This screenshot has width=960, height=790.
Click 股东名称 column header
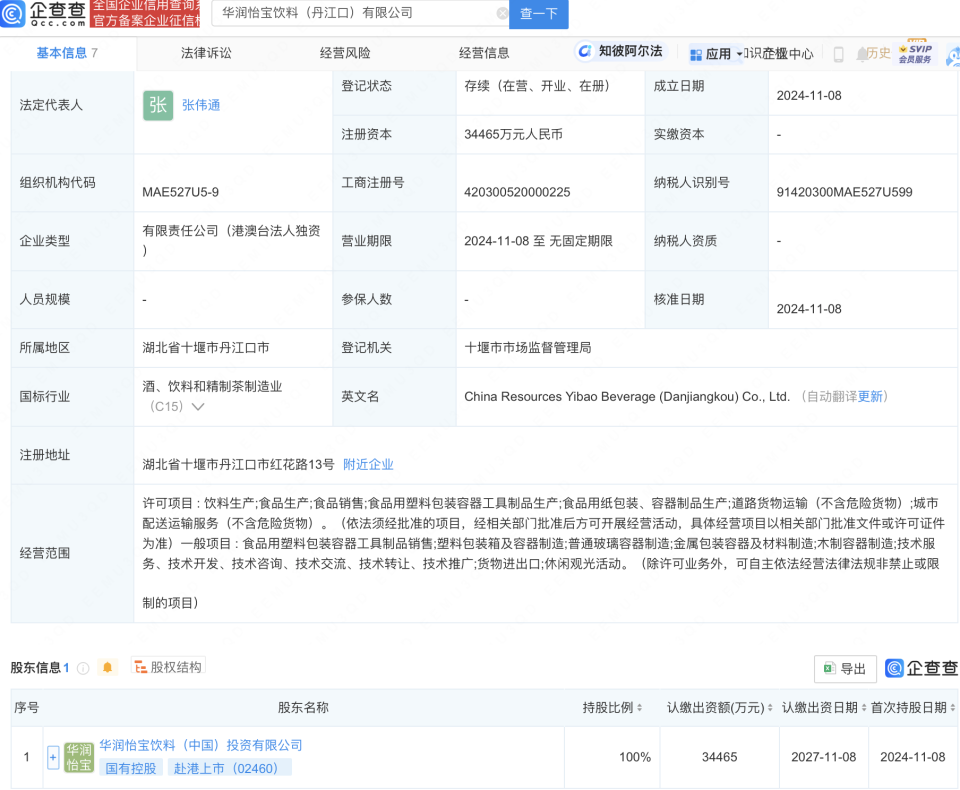click(303, 707)
